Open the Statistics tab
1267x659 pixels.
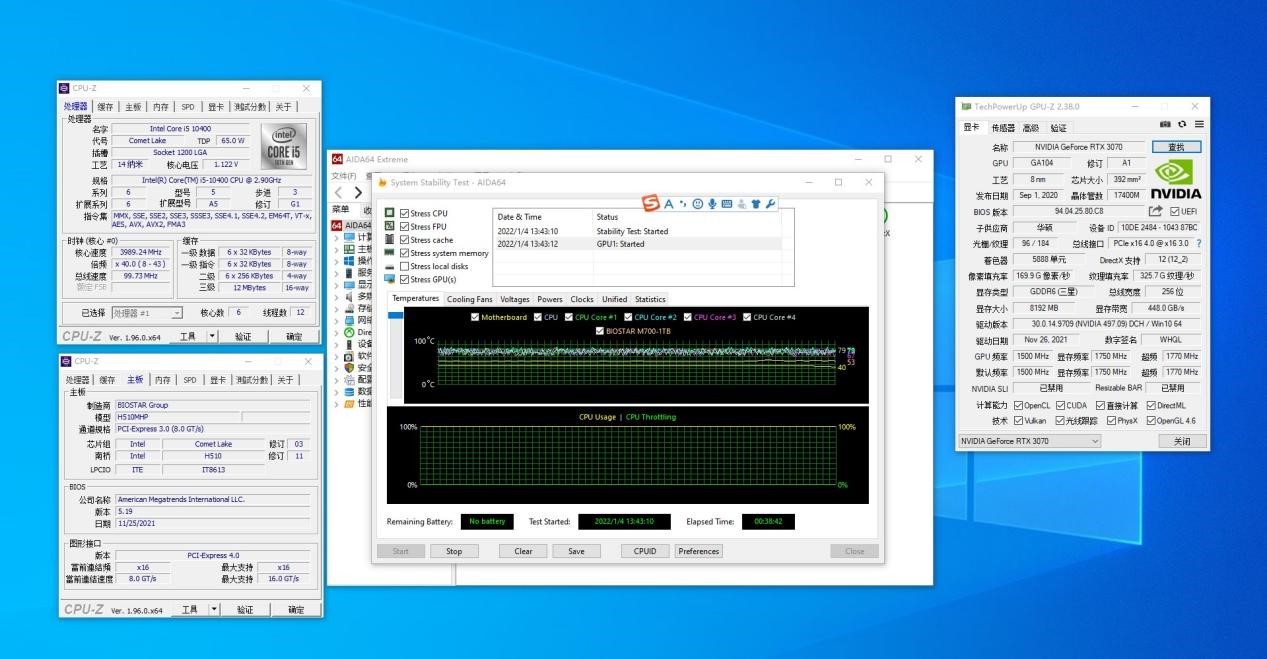point(650,299)
